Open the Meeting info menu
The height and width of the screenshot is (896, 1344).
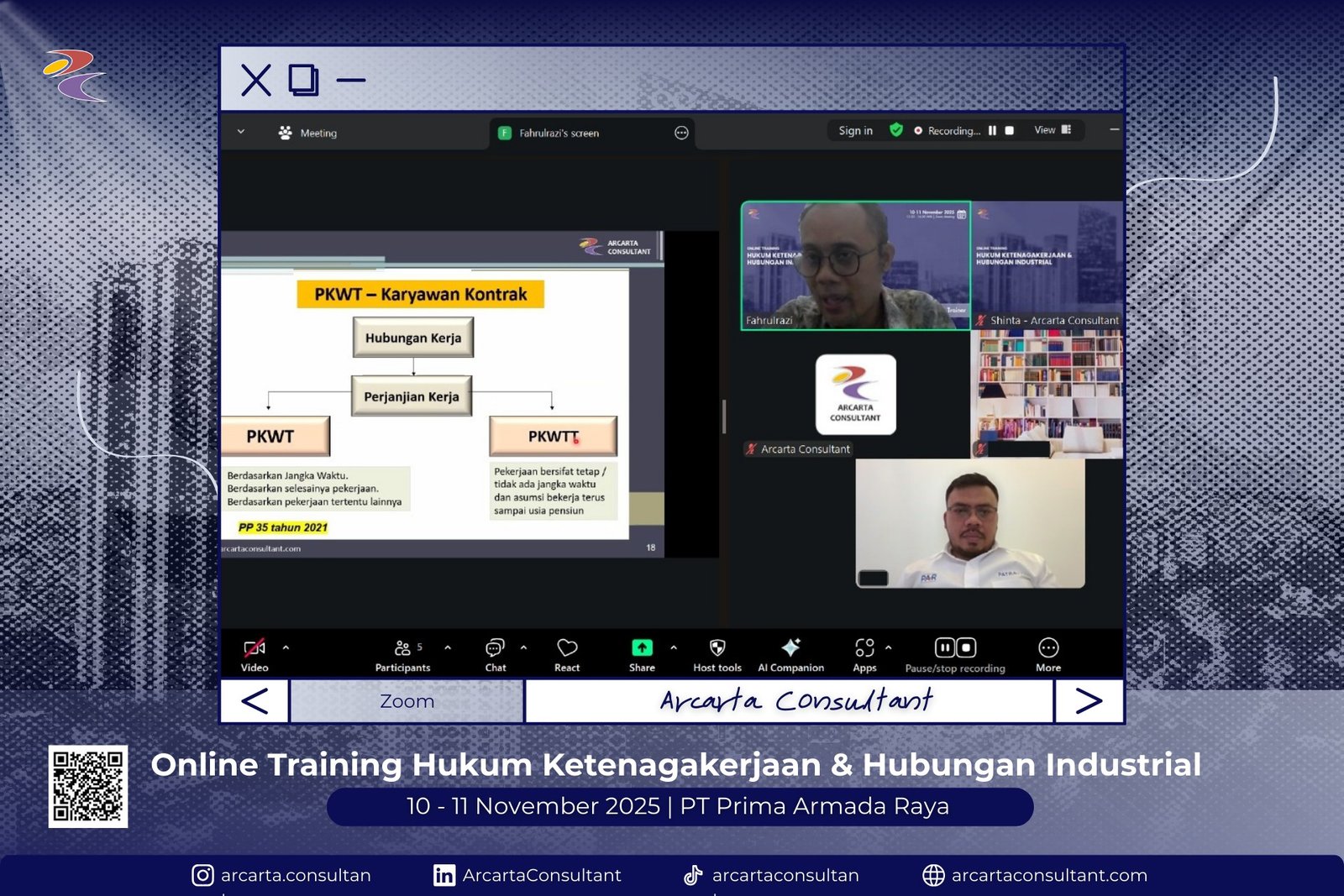tap(307, 133)
